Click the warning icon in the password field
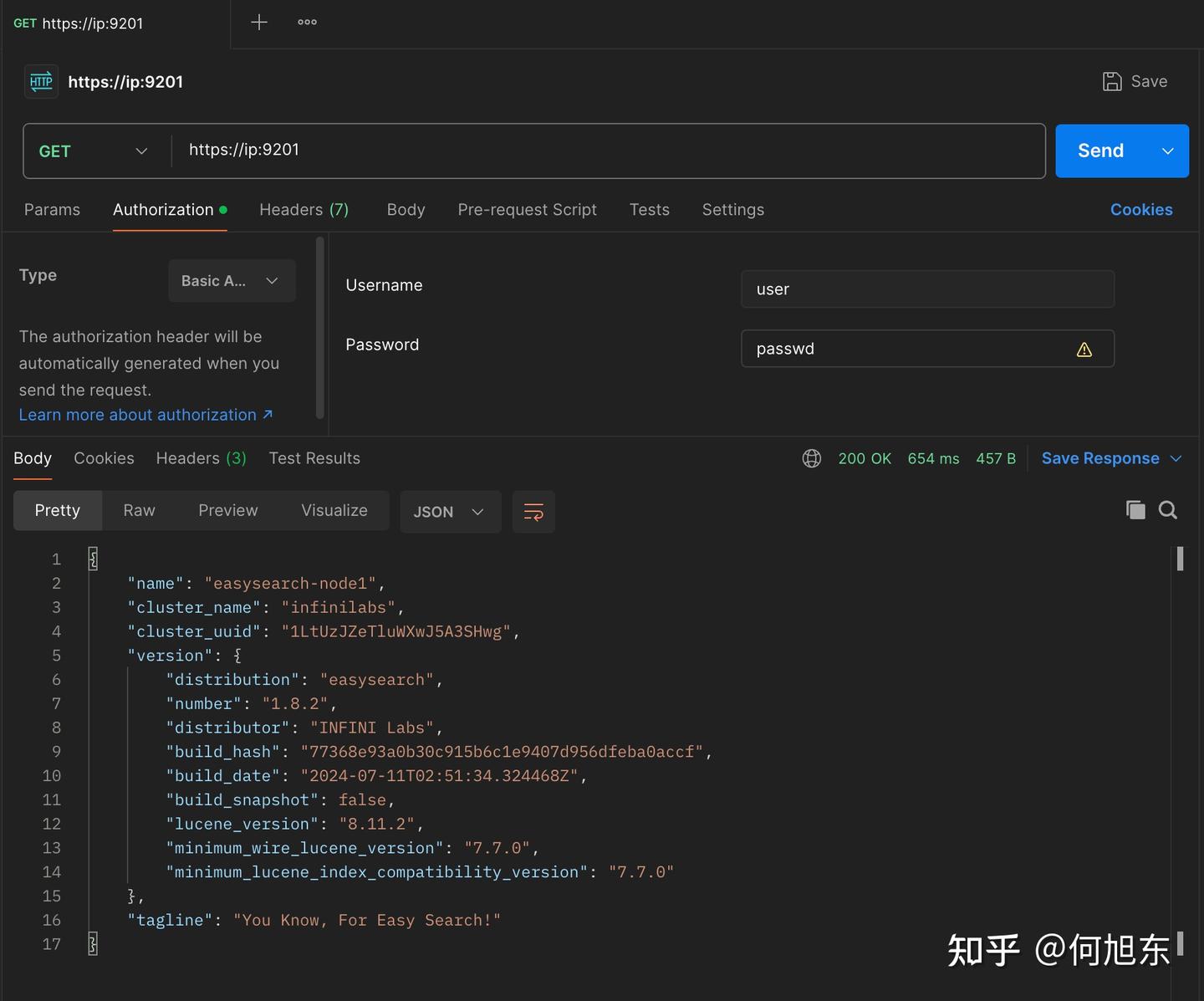 [1084, 349]
